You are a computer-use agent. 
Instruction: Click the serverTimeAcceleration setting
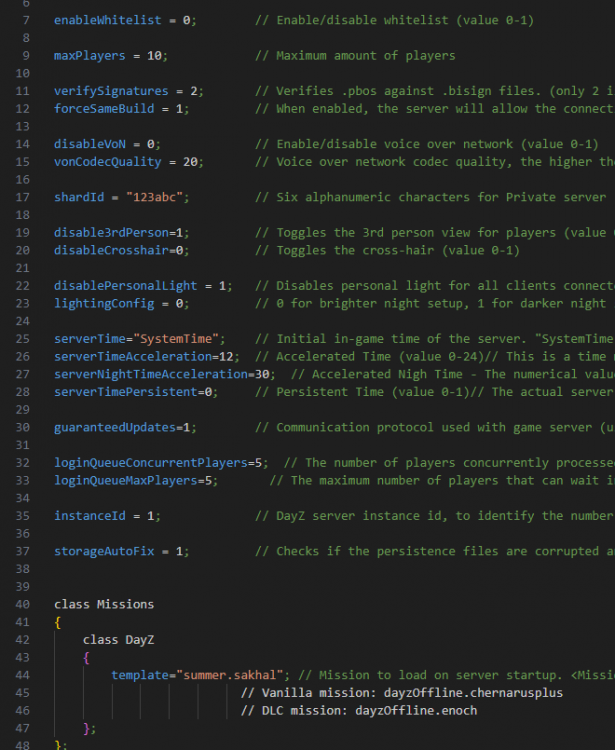(x=132, y=356)
